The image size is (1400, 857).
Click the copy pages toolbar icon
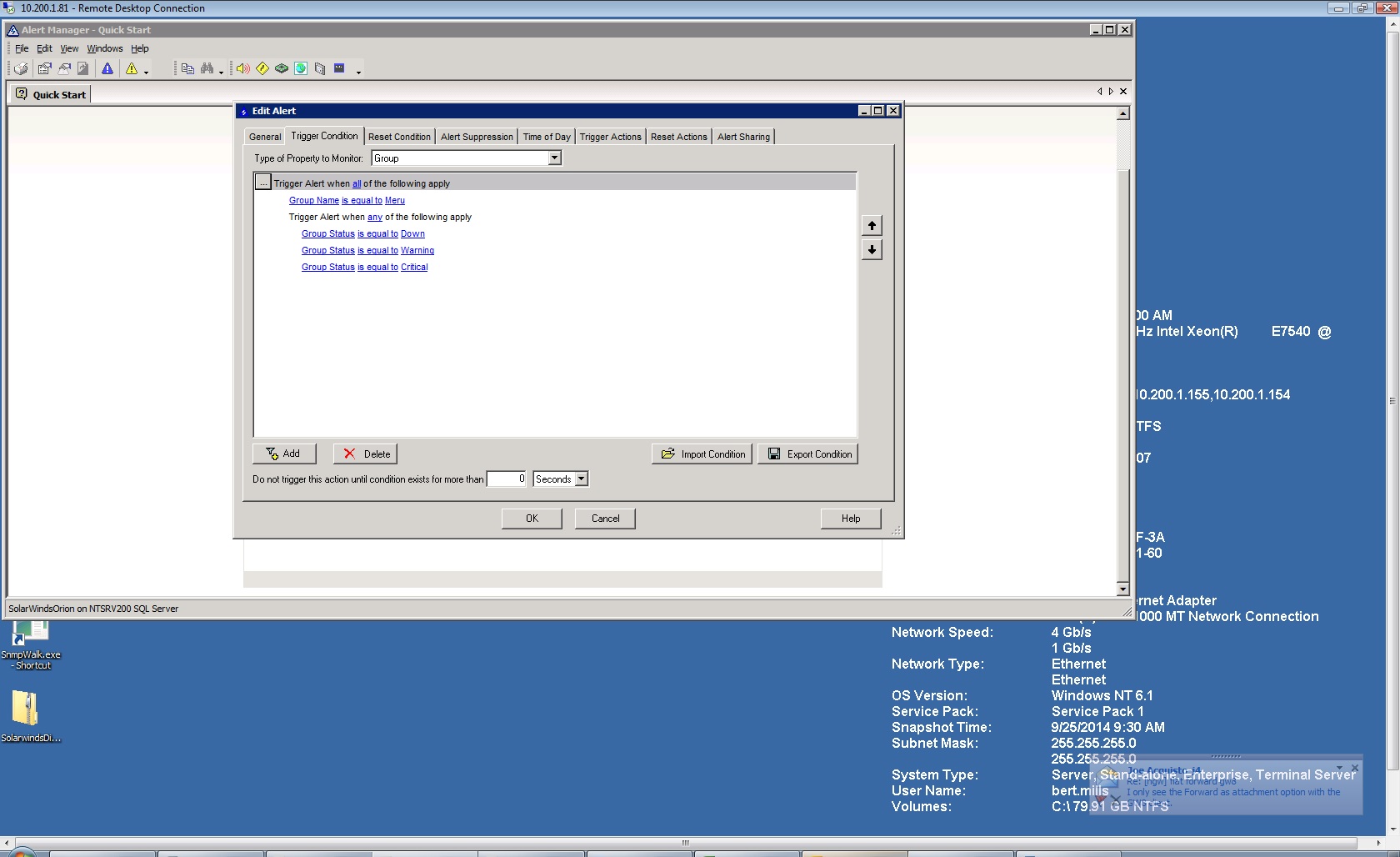click(187, 68)
